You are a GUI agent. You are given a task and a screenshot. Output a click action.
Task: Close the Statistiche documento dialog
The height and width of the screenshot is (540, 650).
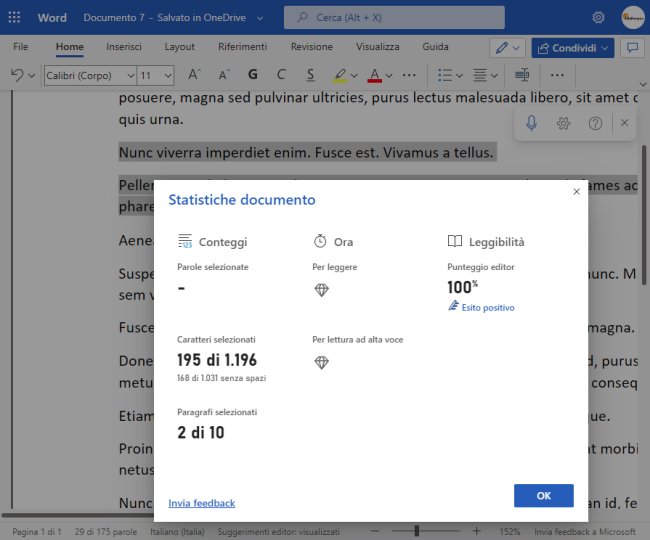pos(576,191)
